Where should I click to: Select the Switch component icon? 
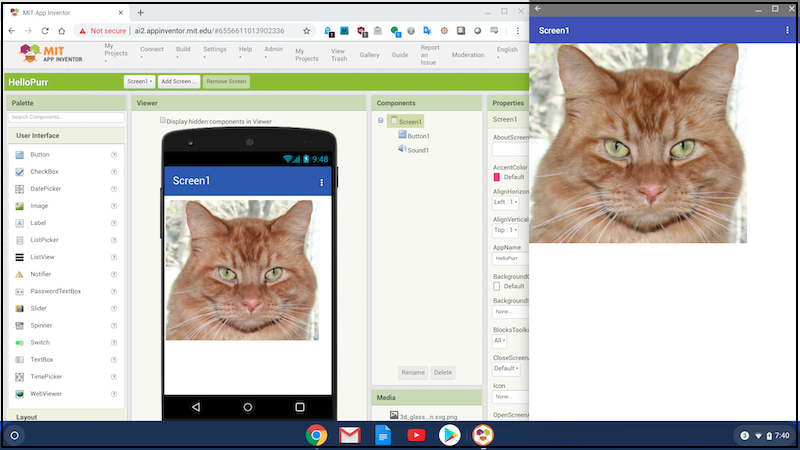tap(19, 342)
